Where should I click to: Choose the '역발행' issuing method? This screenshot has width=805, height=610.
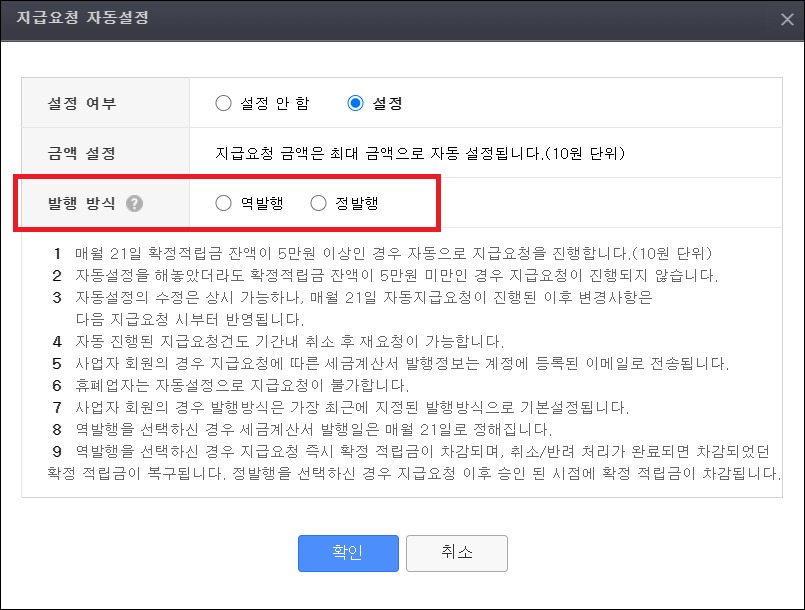click(x=223, y=203)
